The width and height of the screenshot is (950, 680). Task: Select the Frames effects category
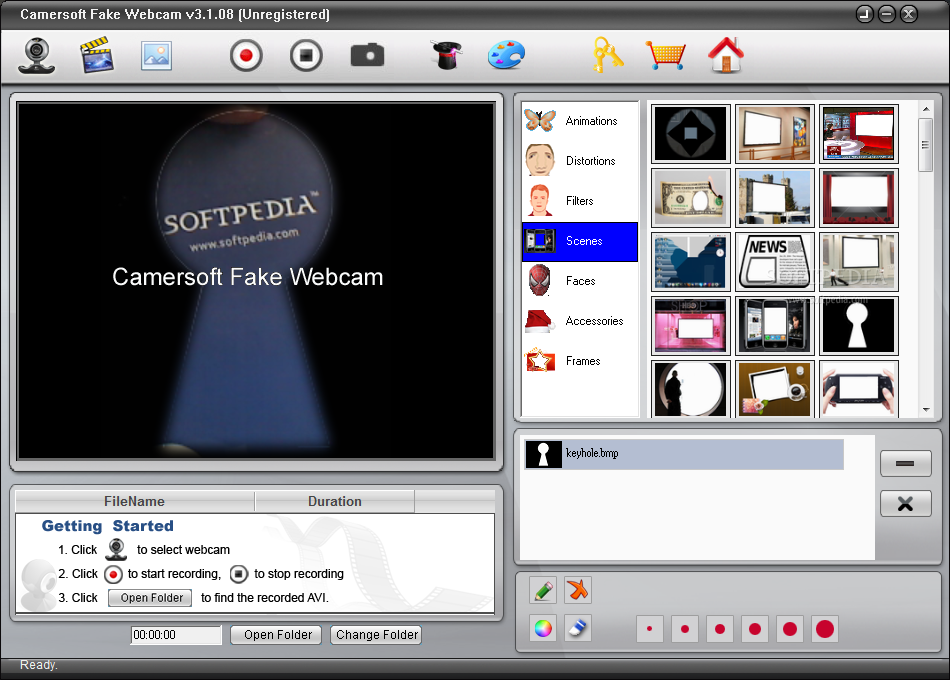(x=580, y=361)
